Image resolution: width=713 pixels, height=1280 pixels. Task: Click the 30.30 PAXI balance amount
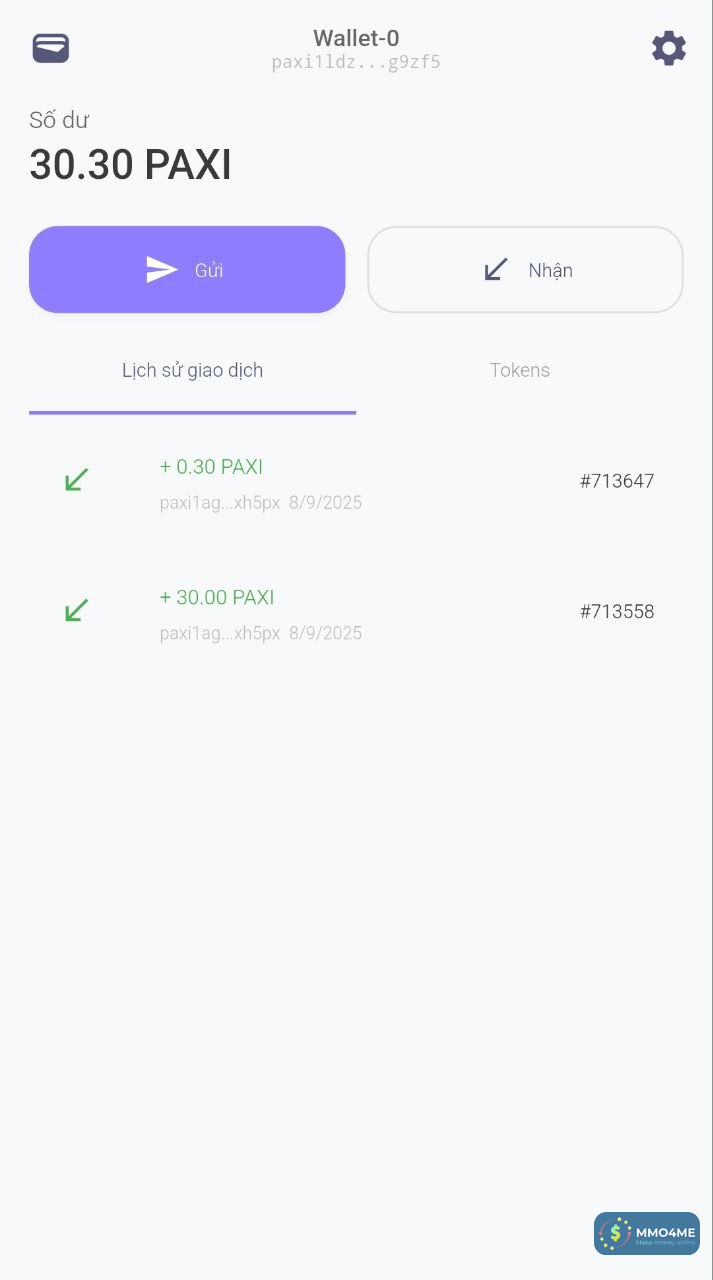coord(130,165)
